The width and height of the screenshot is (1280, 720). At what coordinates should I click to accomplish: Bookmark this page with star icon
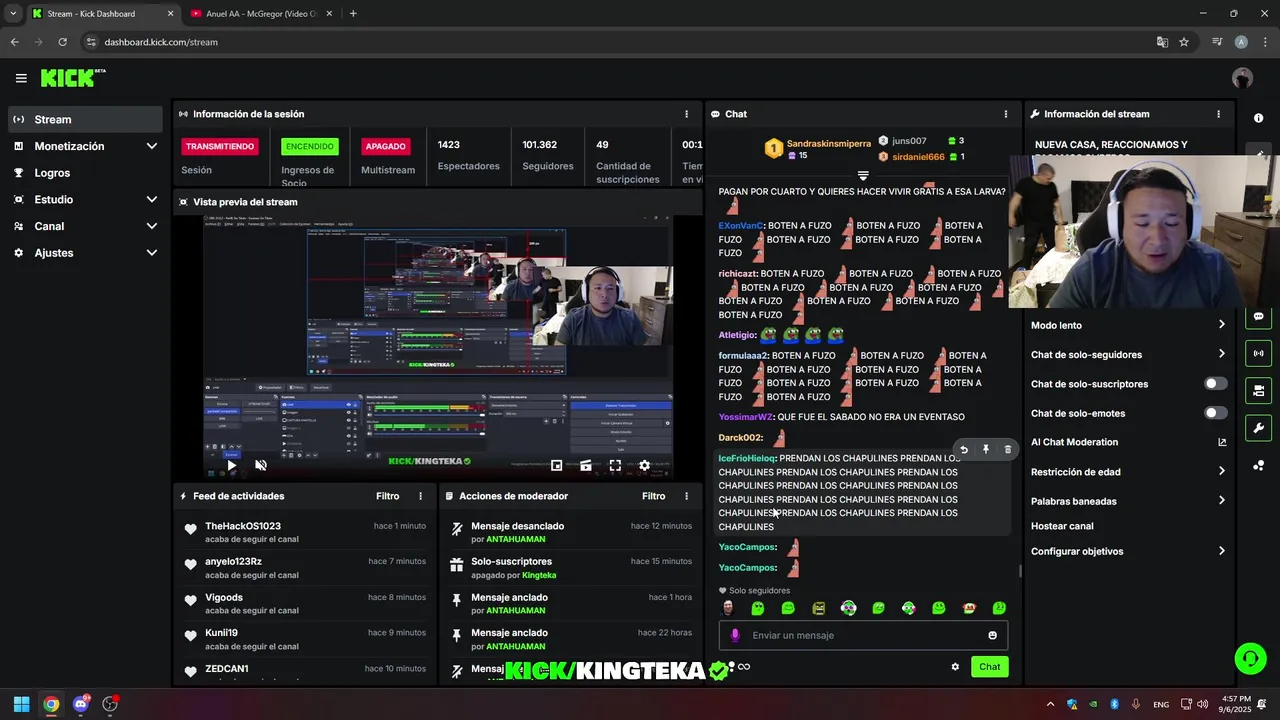pos(1184,42)
